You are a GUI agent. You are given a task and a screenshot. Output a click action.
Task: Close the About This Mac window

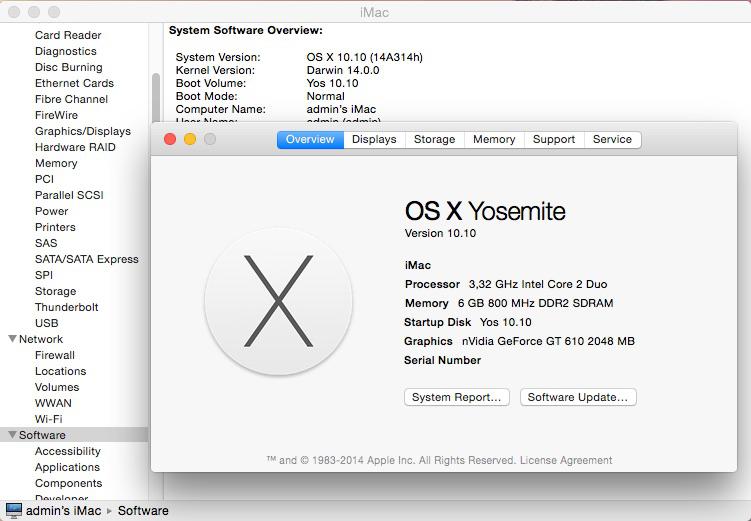point(170,140)
